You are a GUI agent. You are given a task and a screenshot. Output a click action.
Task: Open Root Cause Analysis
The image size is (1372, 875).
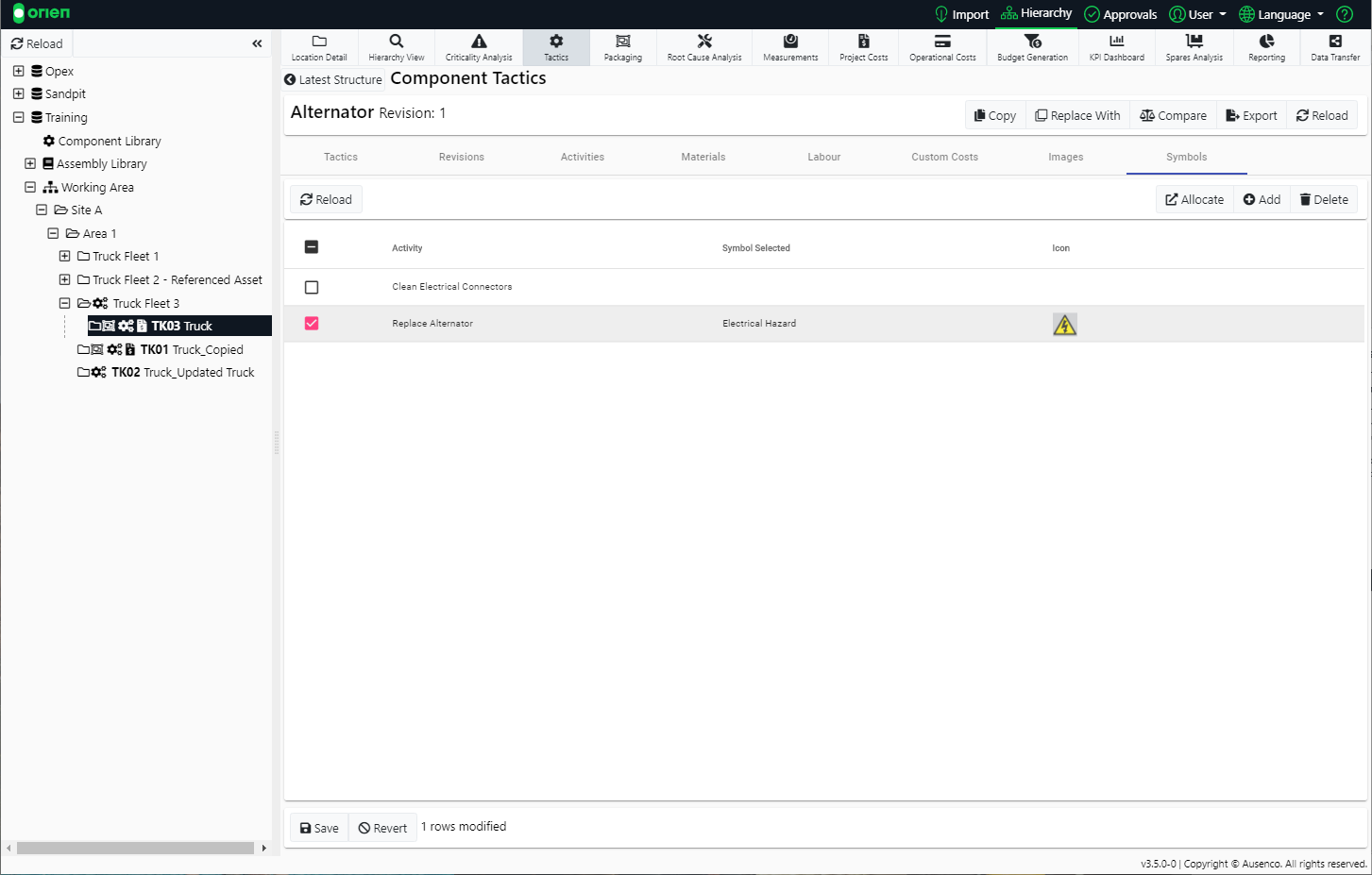coord(703,47)
